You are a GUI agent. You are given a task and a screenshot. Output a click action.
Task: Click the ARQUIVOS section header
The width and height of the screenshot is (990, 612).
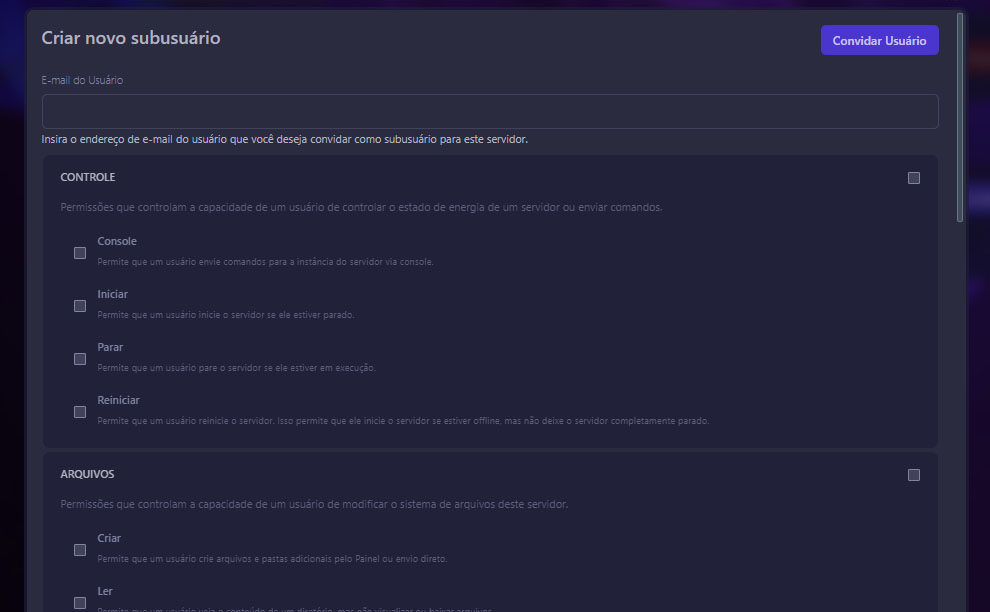pyautogui.click(x=87, y=474)
